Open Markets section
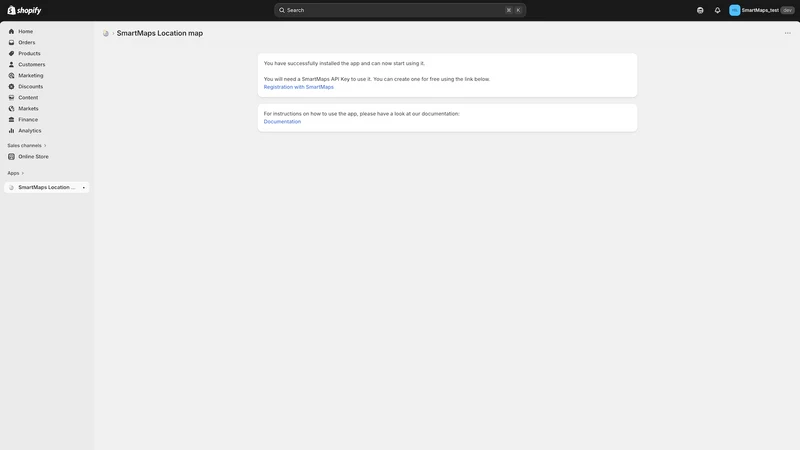Viewport: 800px width, 450px height. click(28, 109)
